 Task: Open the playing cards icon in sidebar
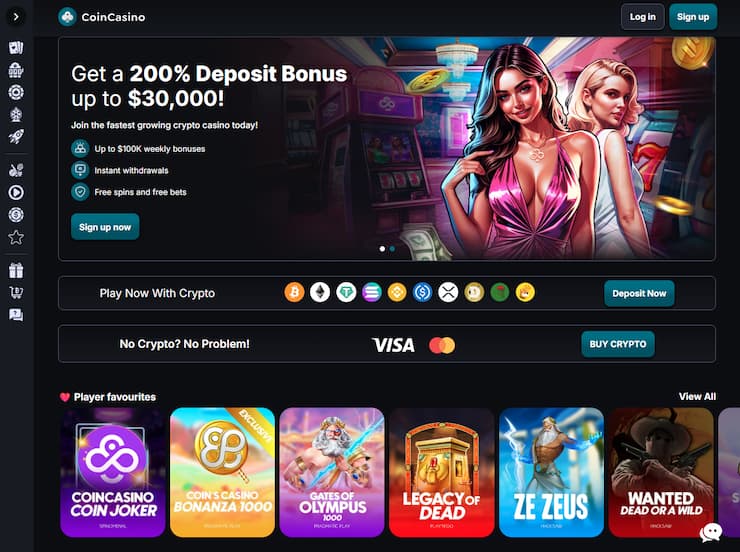[x=16, y=48]
